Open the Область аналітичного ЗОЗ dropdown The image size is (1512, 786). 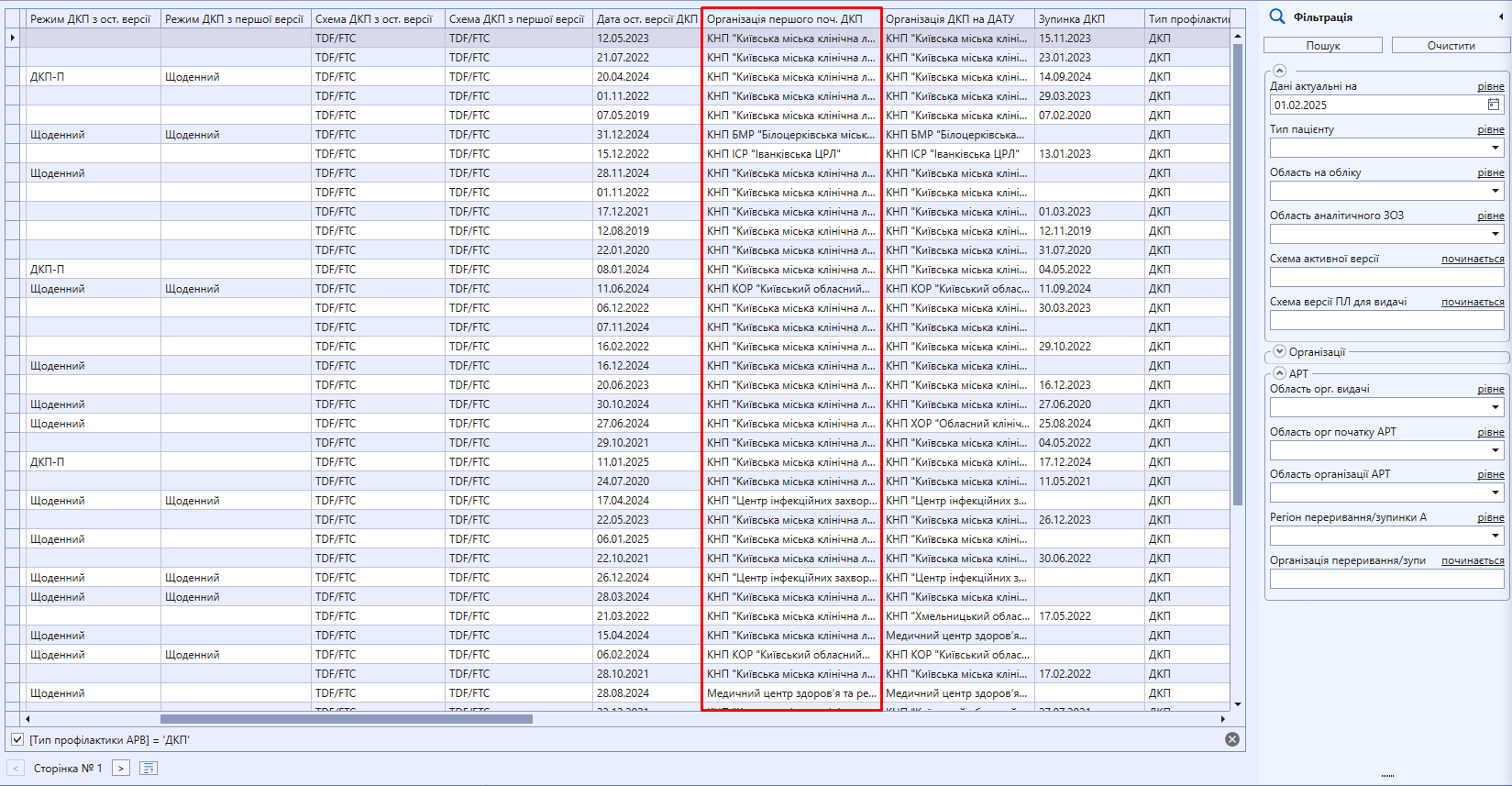click(x=1495, y=234)
